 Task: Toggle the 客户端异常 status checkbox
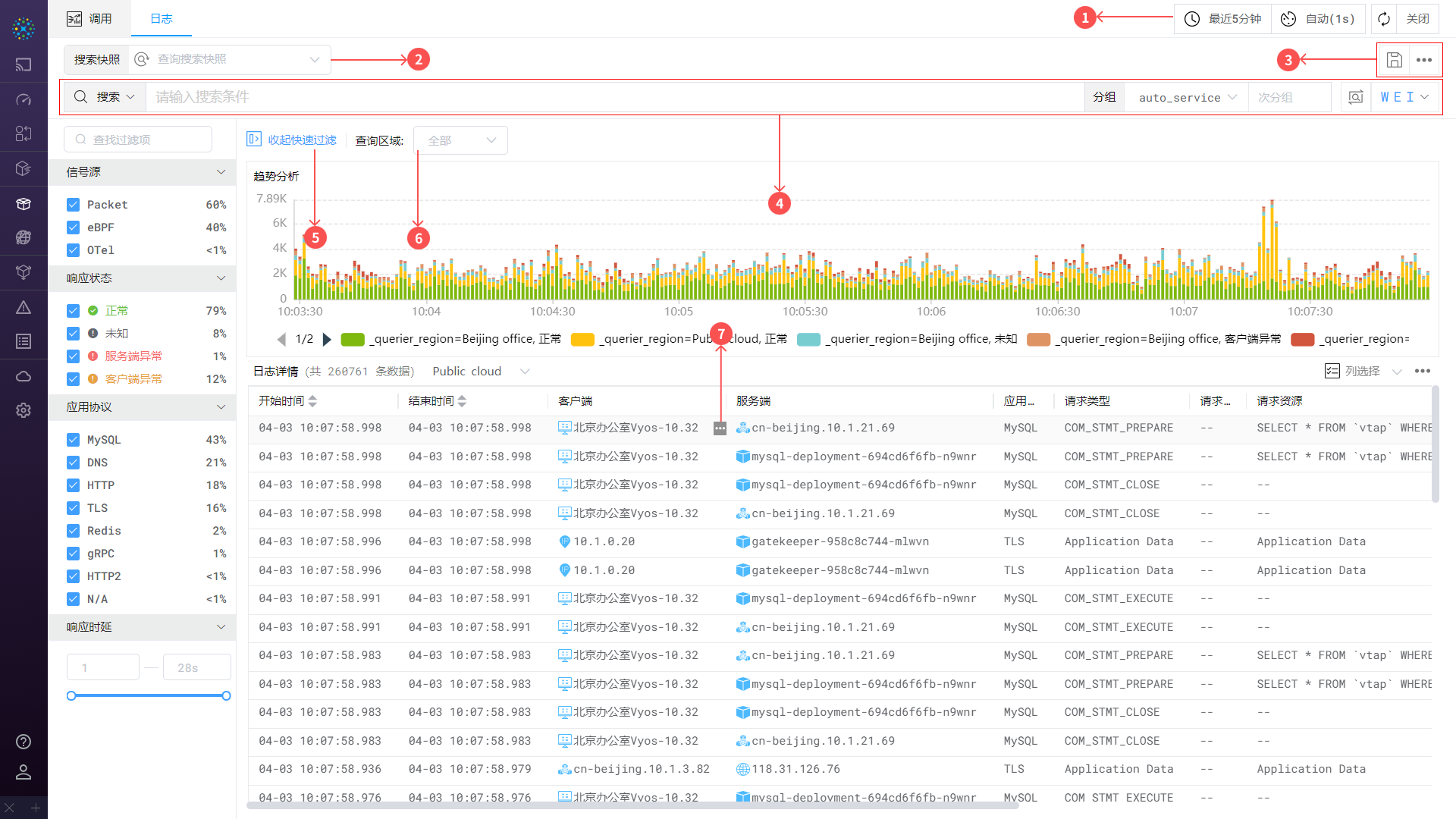(74, 379)
